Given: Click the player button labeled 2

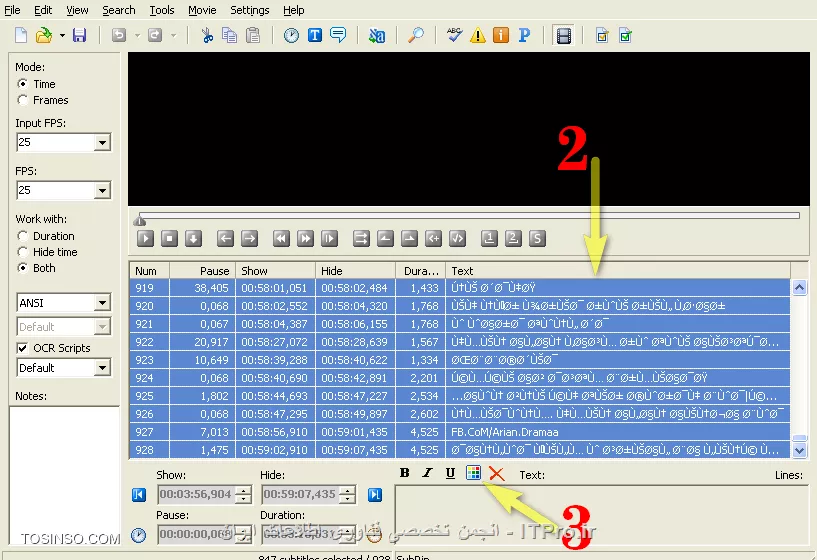Looking at the screenshot, I should (513, 239).
